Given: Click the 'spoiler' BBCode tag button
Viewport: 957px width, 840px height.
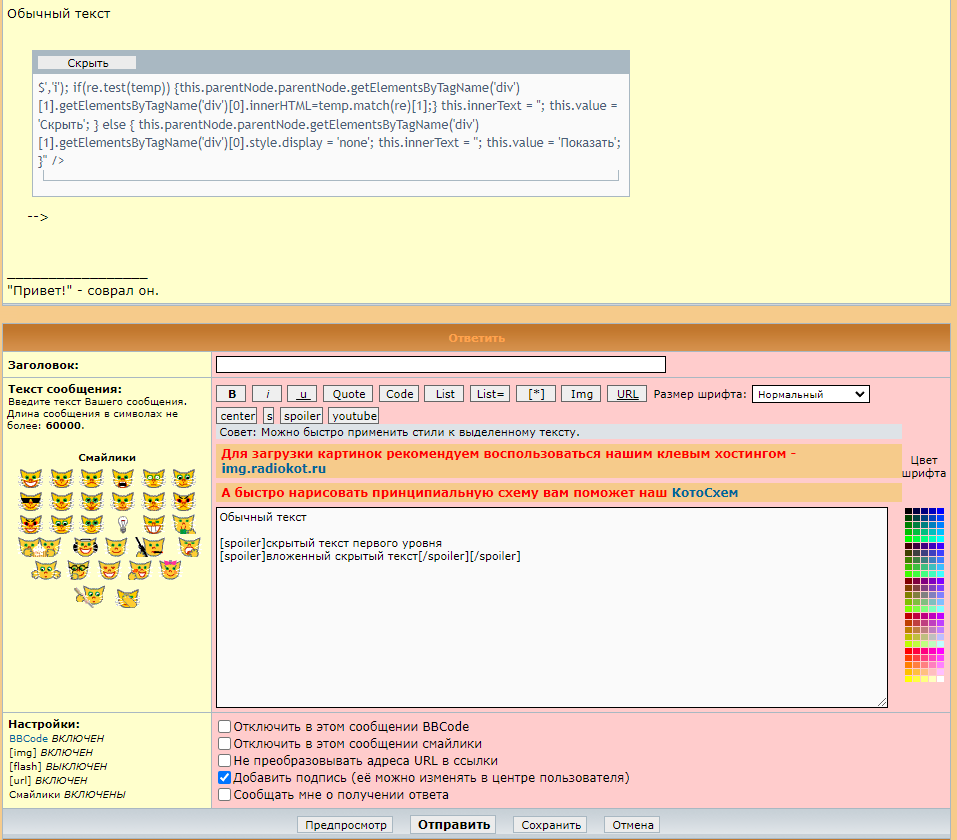Looking at the screenshot, I should point(301,415).
